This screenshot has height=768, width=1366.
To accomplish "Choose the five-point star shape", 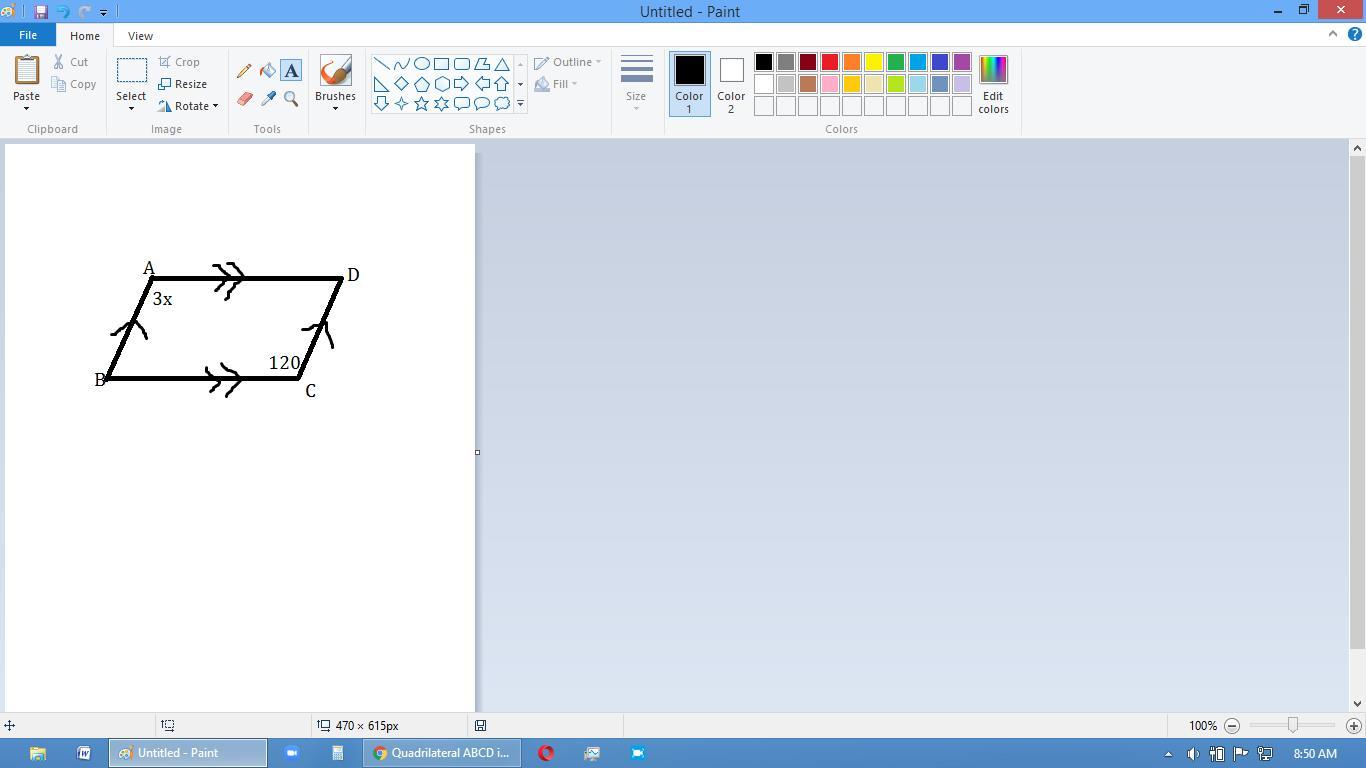I will point(422,104).
